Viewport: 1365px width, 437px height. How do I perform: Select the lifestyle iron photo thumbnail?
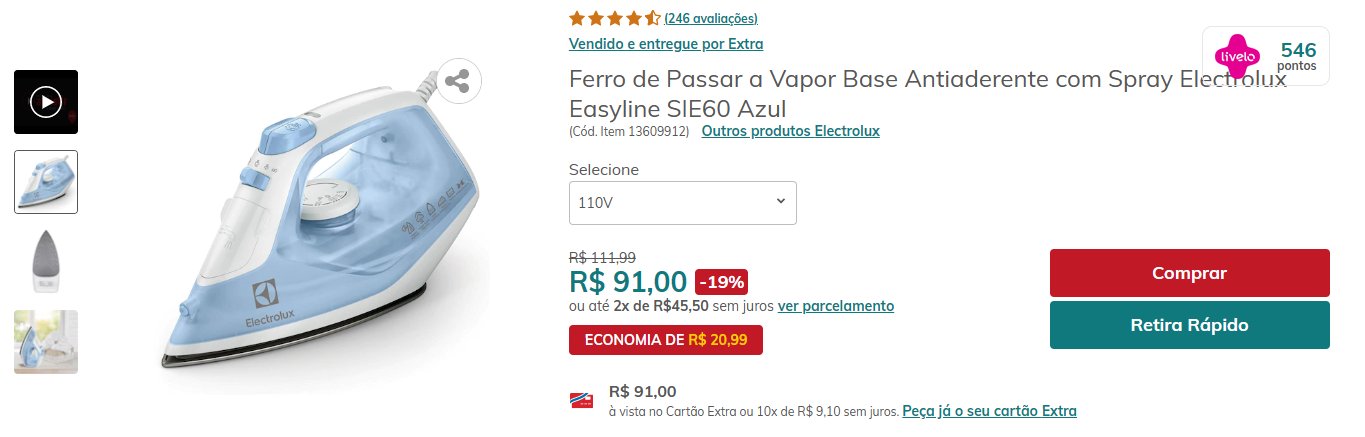[x=46, y=342]
